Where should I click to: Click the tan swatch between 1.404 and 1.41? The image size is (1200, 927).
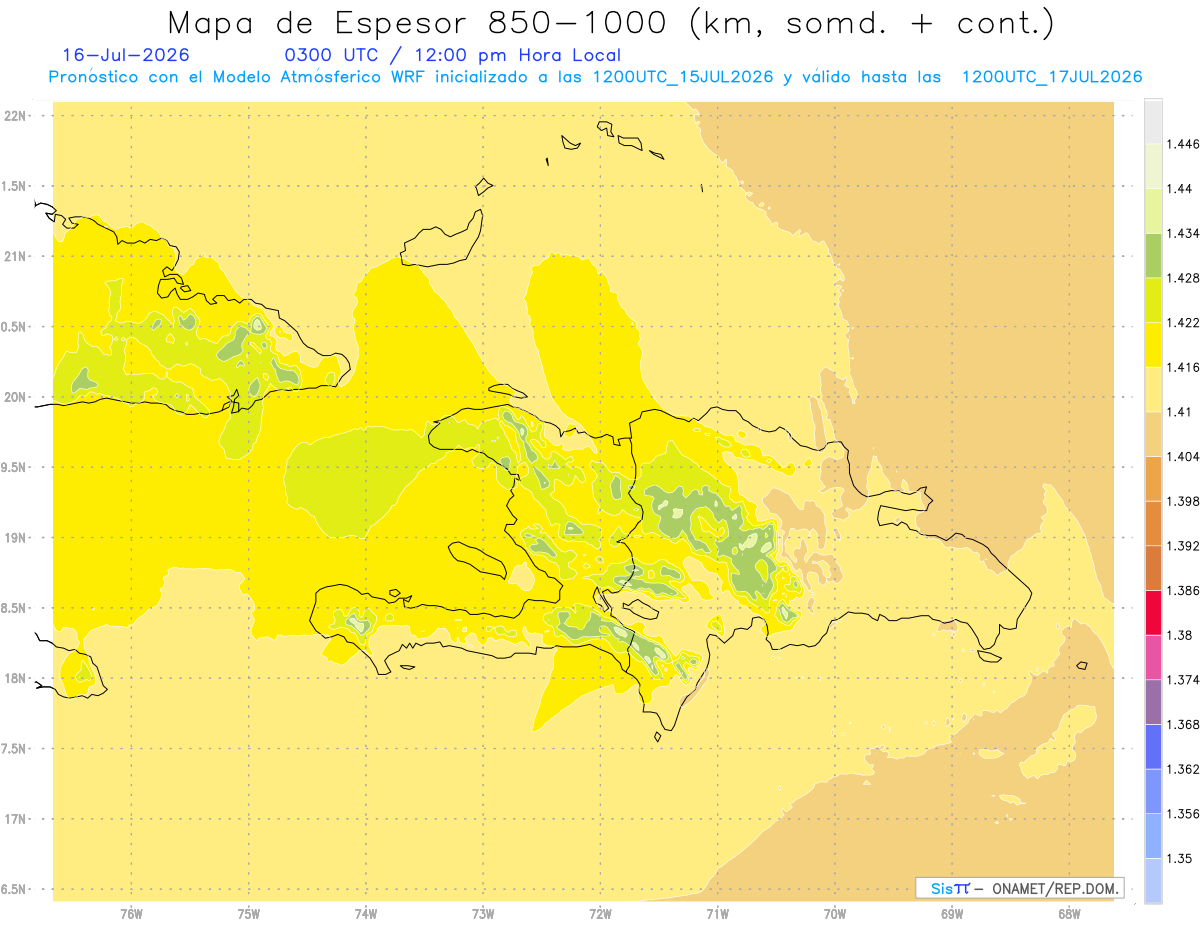(x=1153, y=433)
